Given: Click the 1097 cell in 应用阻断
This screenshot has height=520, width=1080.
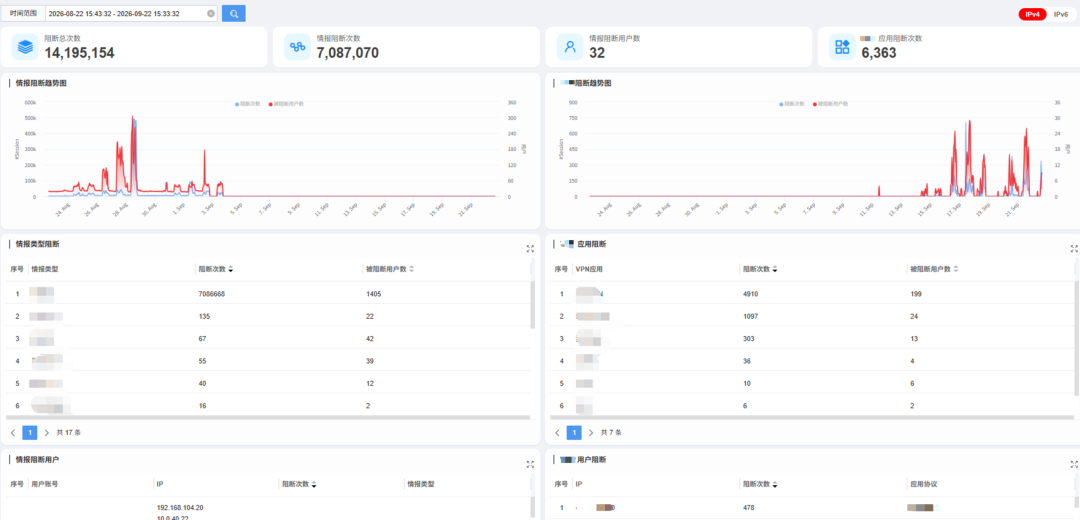Looking at the screenshot, I should 750,316.
